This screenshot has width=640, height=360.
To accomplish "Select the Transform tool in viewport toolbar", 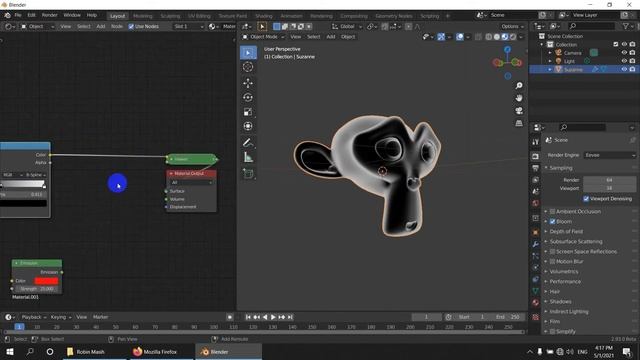I will [248, 126].
